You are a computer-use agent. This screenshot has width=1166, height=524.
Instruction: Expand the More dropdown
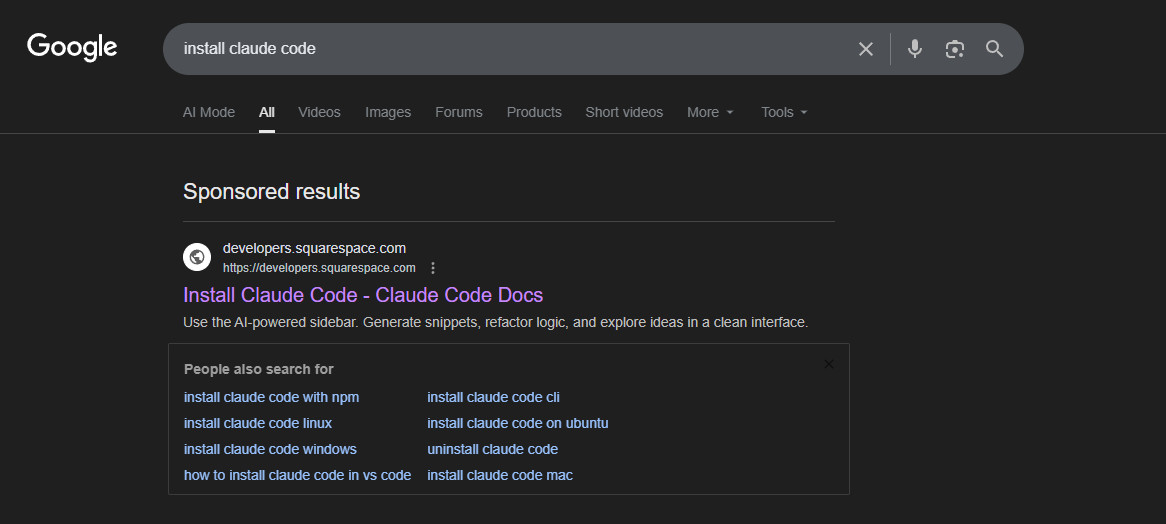710,112
